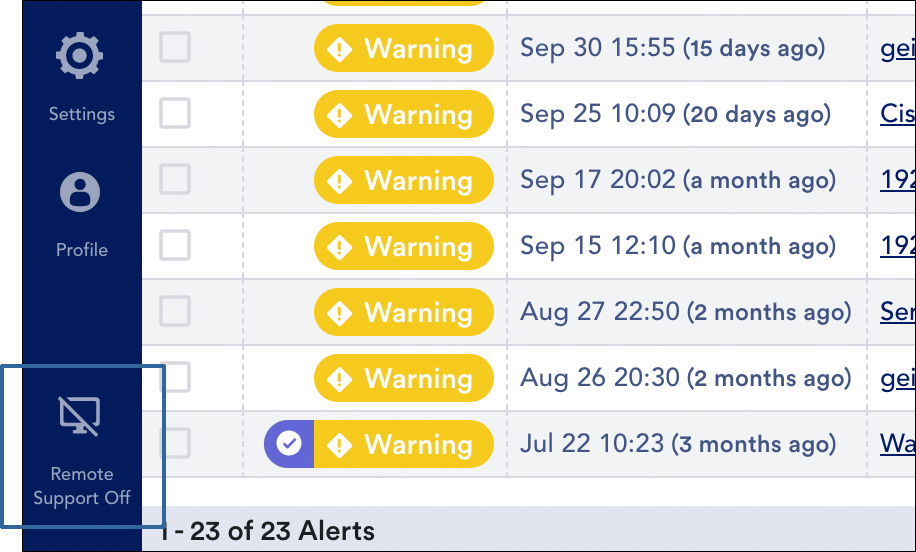Click Warning badge for Aug 27 22:50 alert
Viewport: 916px width, 552px height.
pyautogui.click(x=404, y=312)
